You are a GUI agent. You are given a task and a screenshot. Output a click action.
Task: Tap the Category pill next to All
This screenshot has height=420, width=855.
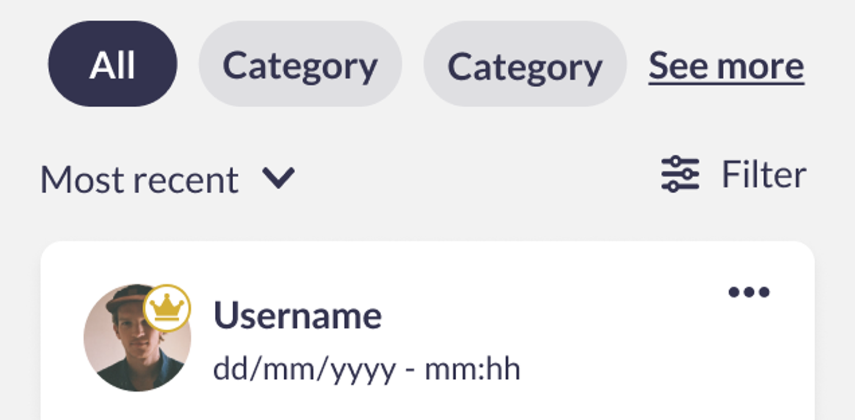click(300, 66)
